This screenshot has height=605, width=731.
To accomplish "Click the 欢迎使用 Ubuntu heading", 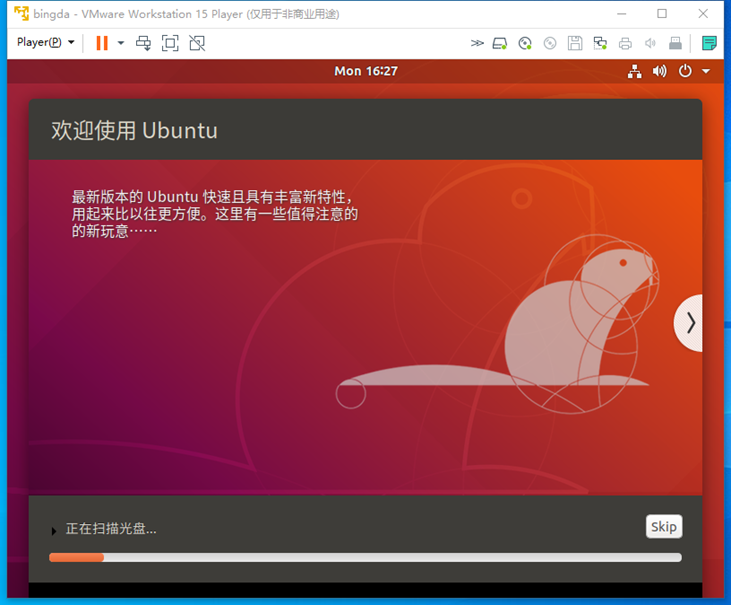I will click(134, 130).
